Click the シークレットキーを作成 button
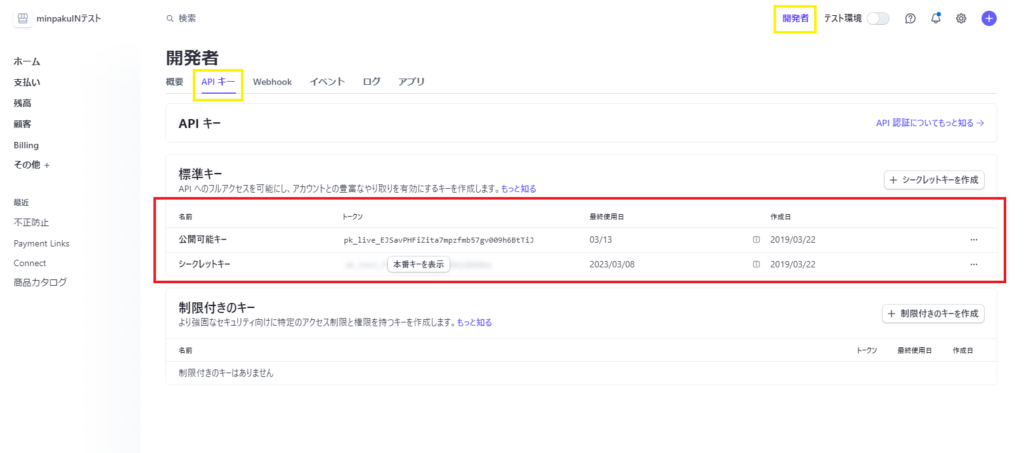This screenshot has height=453, width=1024. click(x=934, y=180)
